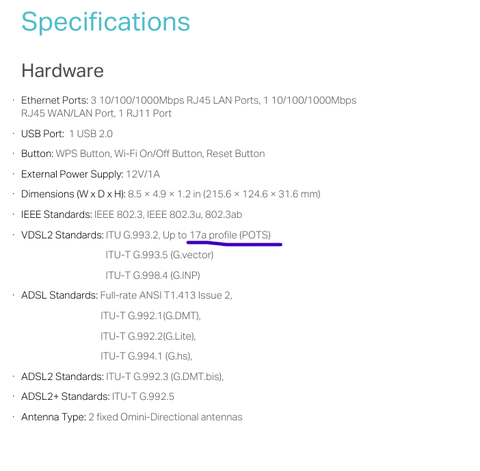480x471 pixels.
Task: Click the ITU-T G.994.1 (G.hs) line
Action: [x=146, y=356]
